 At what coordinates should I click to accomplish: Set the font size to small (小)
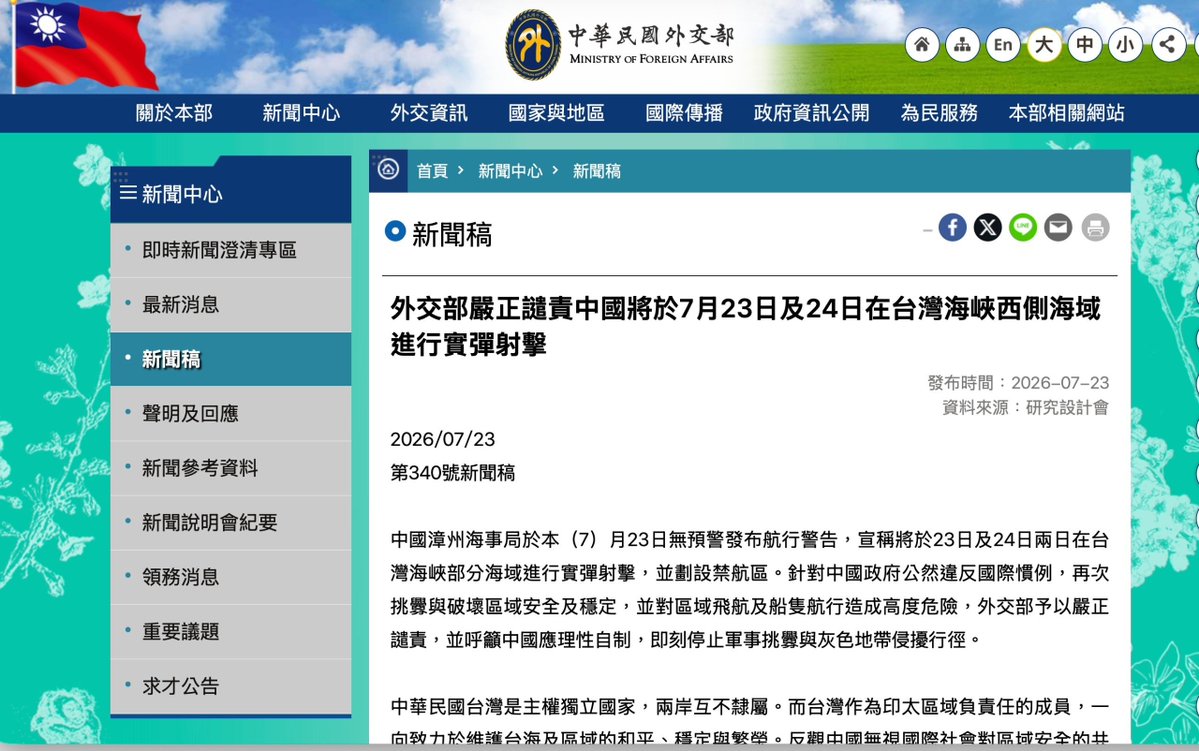pyautogui.click(x=1126, y=45)
